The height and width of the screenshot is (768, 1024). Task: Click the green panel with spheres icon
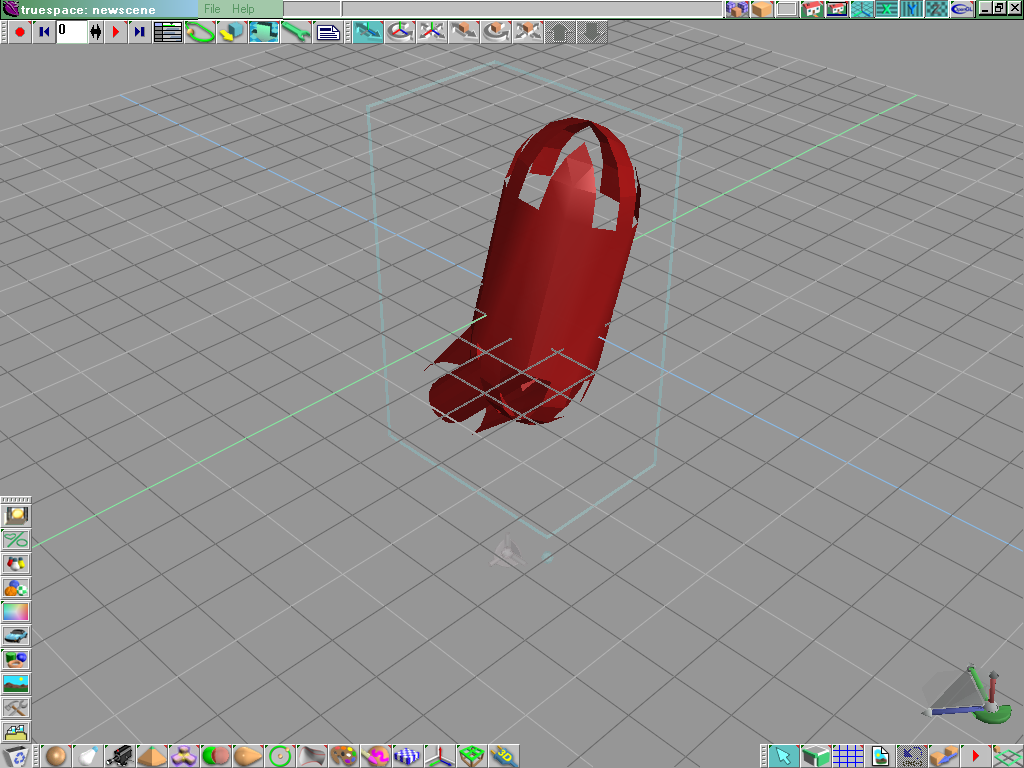click(x=16, y=660)
